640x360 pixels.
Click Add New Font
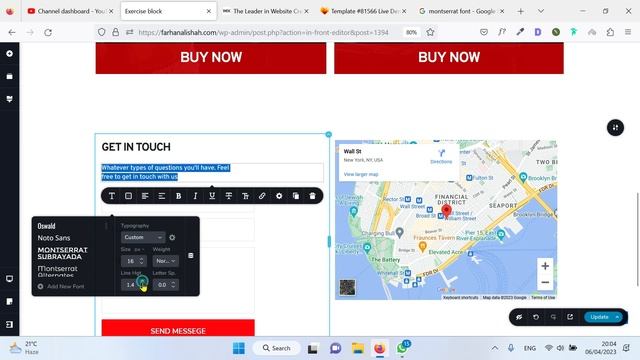point(61,287)
